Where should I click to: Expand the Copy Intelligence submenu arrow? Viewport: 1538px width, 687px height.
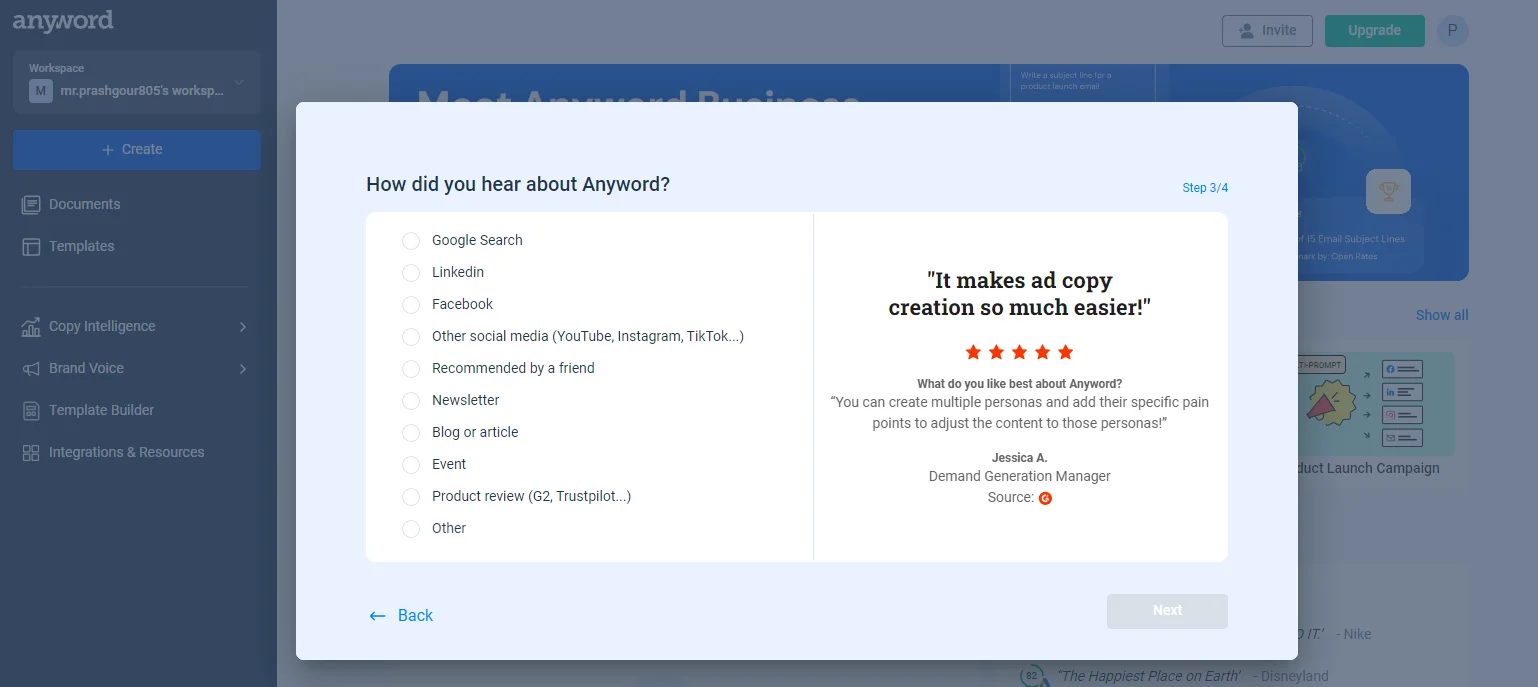pyautogui.click(x=243, y=326)
